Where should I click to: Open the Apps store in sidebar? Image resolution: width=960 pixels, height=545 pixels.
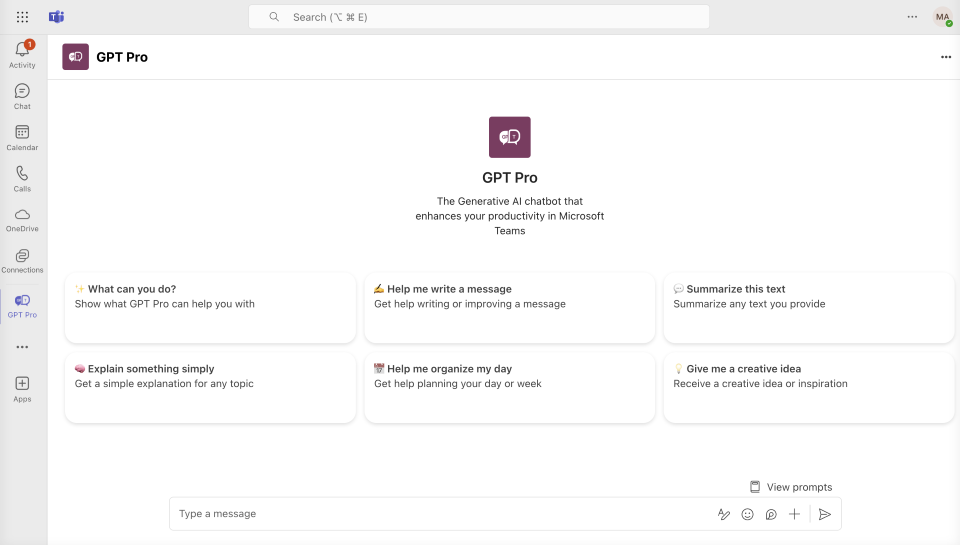[x=22, y=388]
